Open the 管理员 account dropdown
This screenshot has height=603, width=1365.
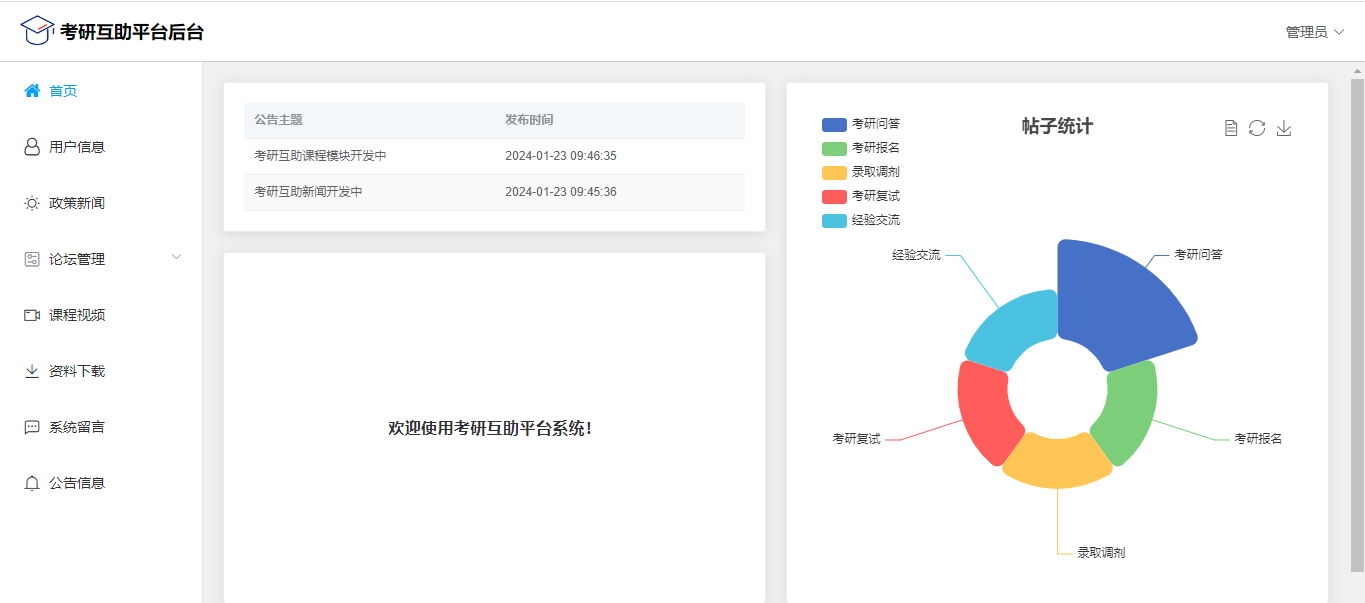click(x=1314, y=32)
